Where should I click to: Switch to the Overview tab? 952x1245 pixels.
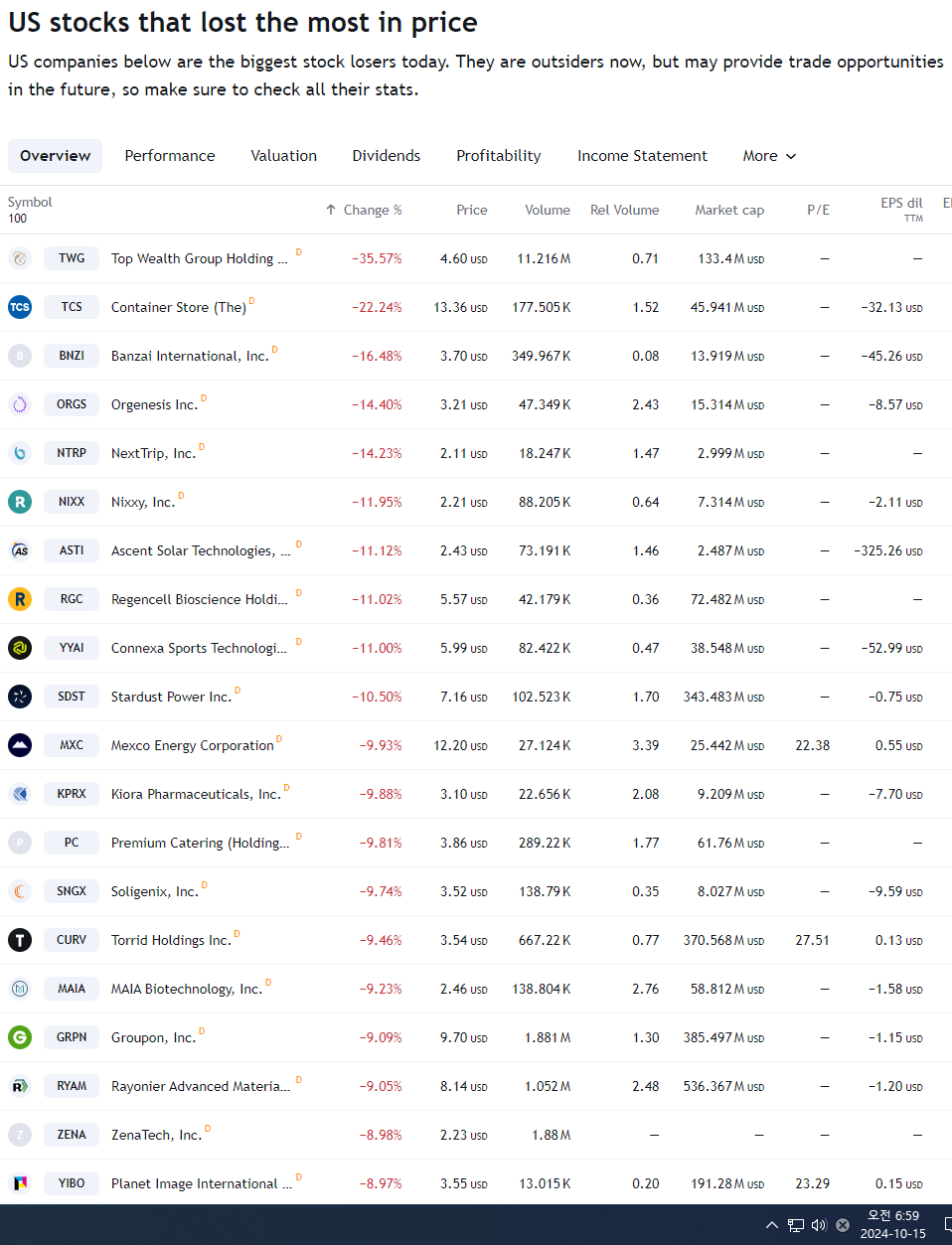(x=55, y=156)
